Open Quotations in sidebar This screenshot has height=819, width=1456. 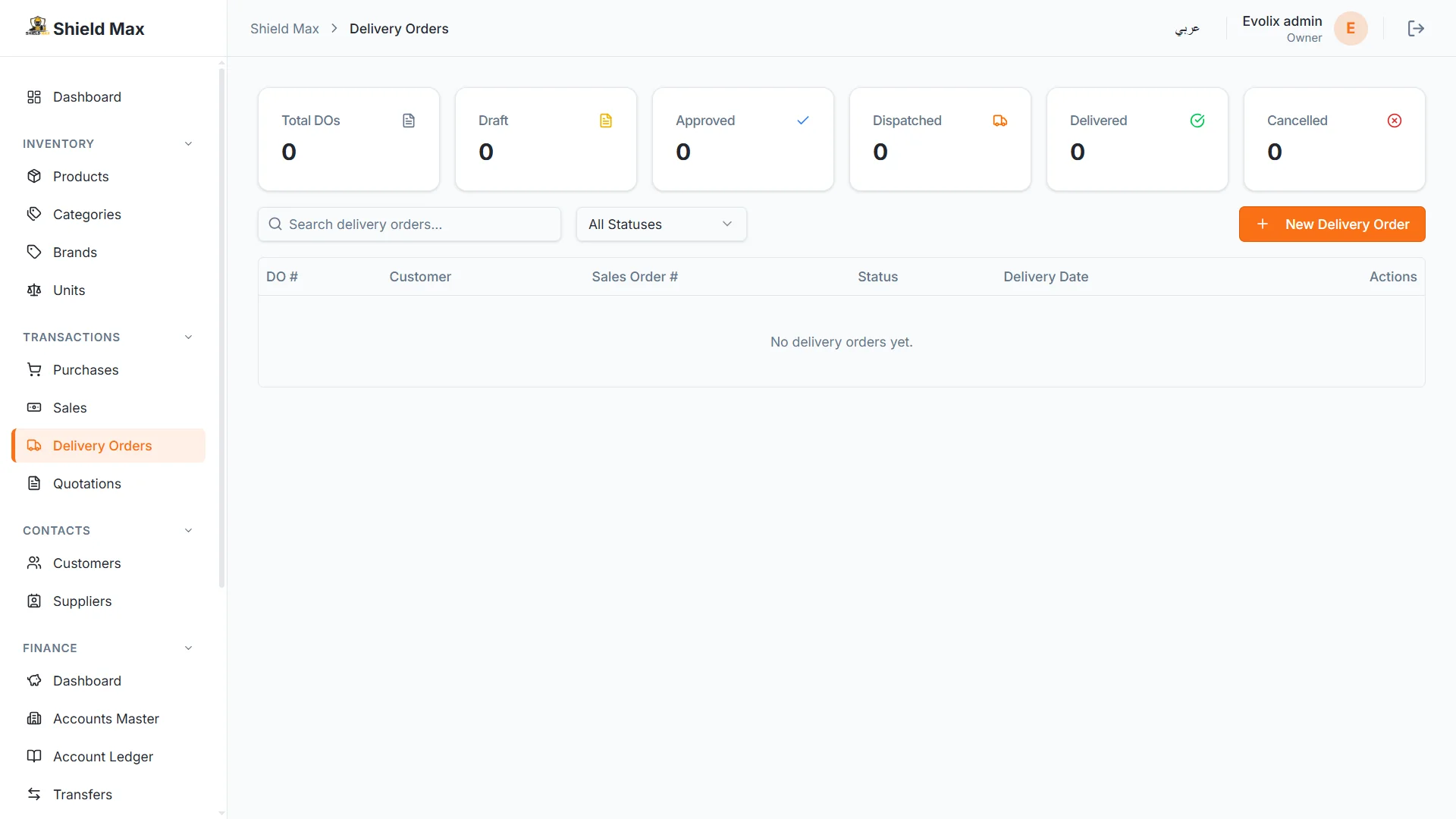coord(108,484)
